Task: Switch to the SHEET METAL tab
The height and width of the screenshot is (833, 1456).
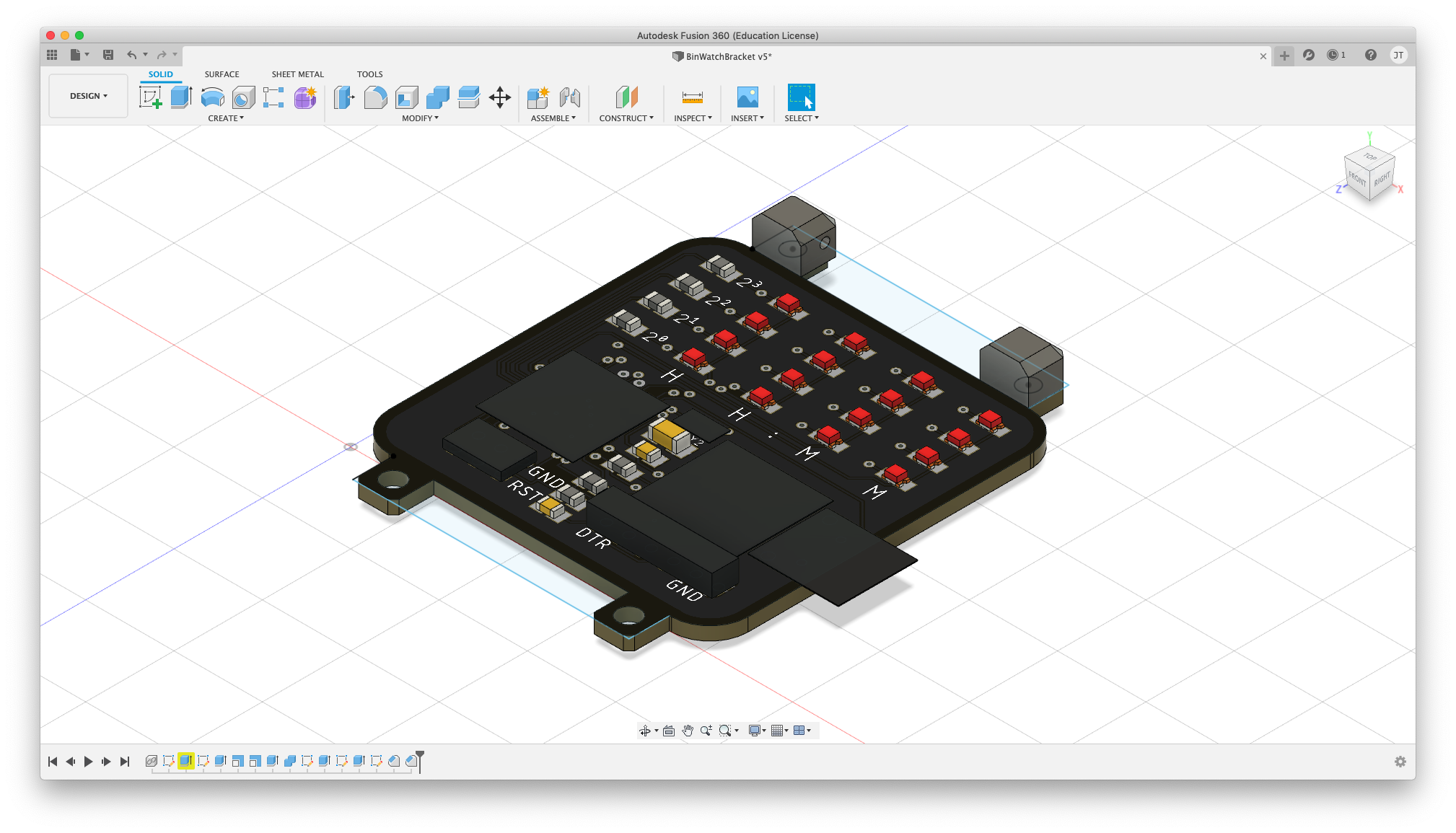Action: click(x=297, y=74)
